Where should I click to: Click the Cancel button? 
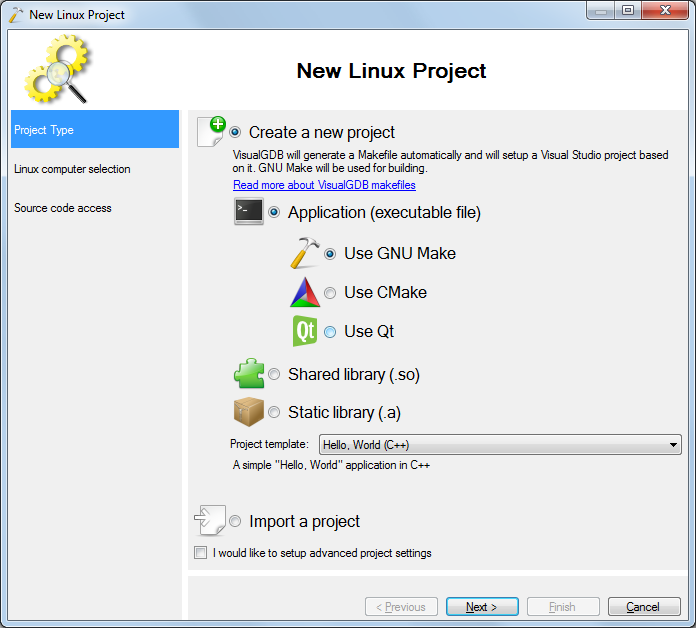pyautogui.click(x=644, y=606)
